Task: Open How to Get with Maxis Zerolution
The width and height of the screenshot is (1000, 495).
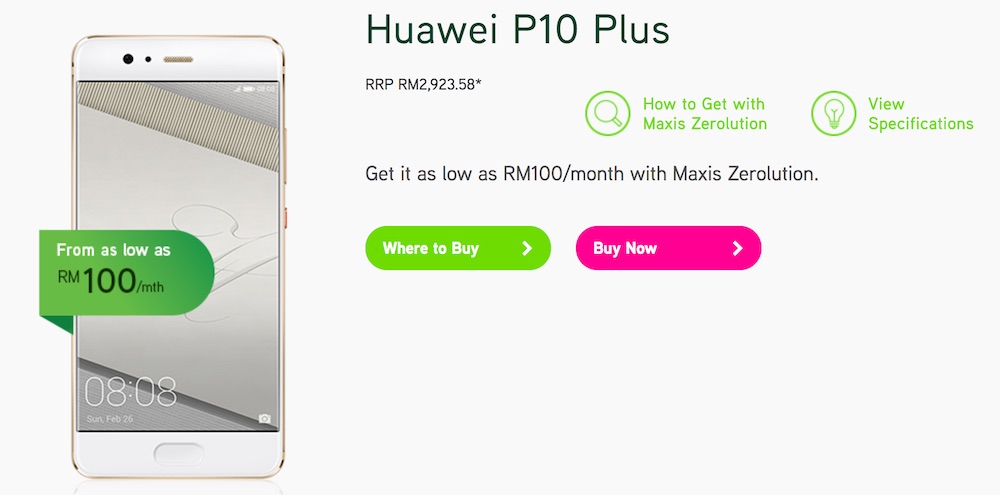Action: [x=705, y=114]
